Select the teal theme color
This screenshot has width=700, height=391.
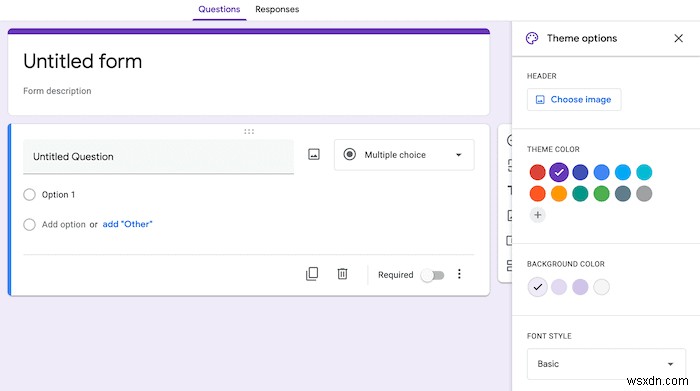[580, 194]
